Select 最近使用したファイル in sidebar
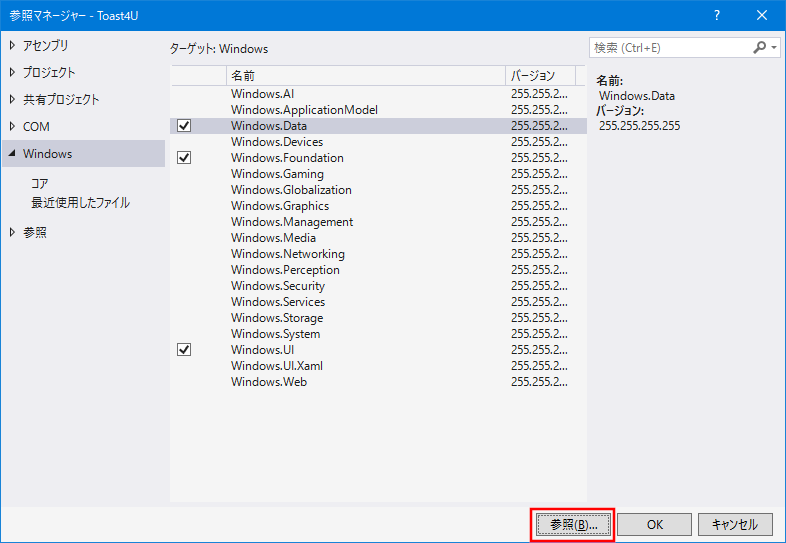Viewport: 786px width, 543px height. [x=80, y=203]
